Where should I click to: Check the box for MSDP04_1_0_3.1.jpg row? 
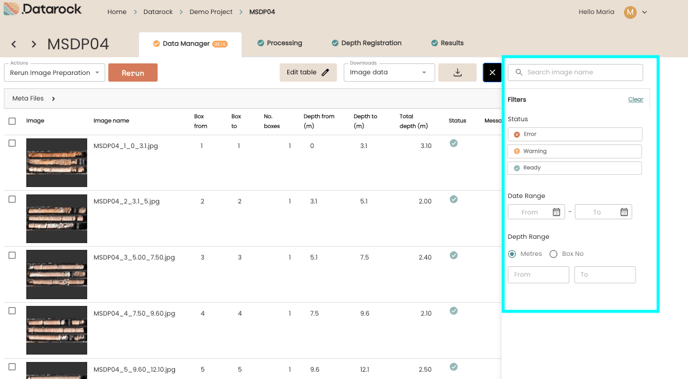tap(12, 143)
